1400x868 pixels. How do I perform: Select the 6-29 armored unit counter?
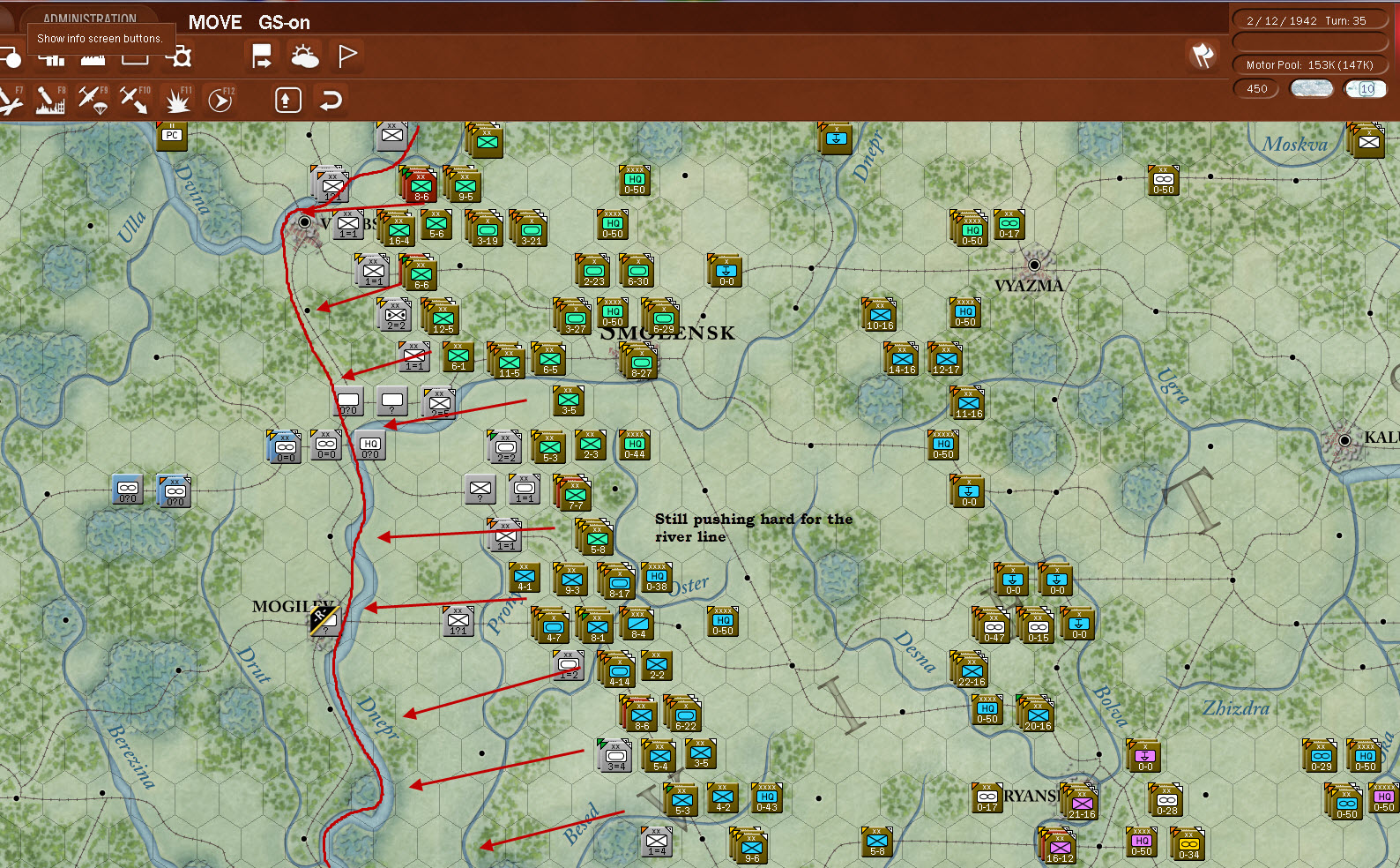pos(663,318)
